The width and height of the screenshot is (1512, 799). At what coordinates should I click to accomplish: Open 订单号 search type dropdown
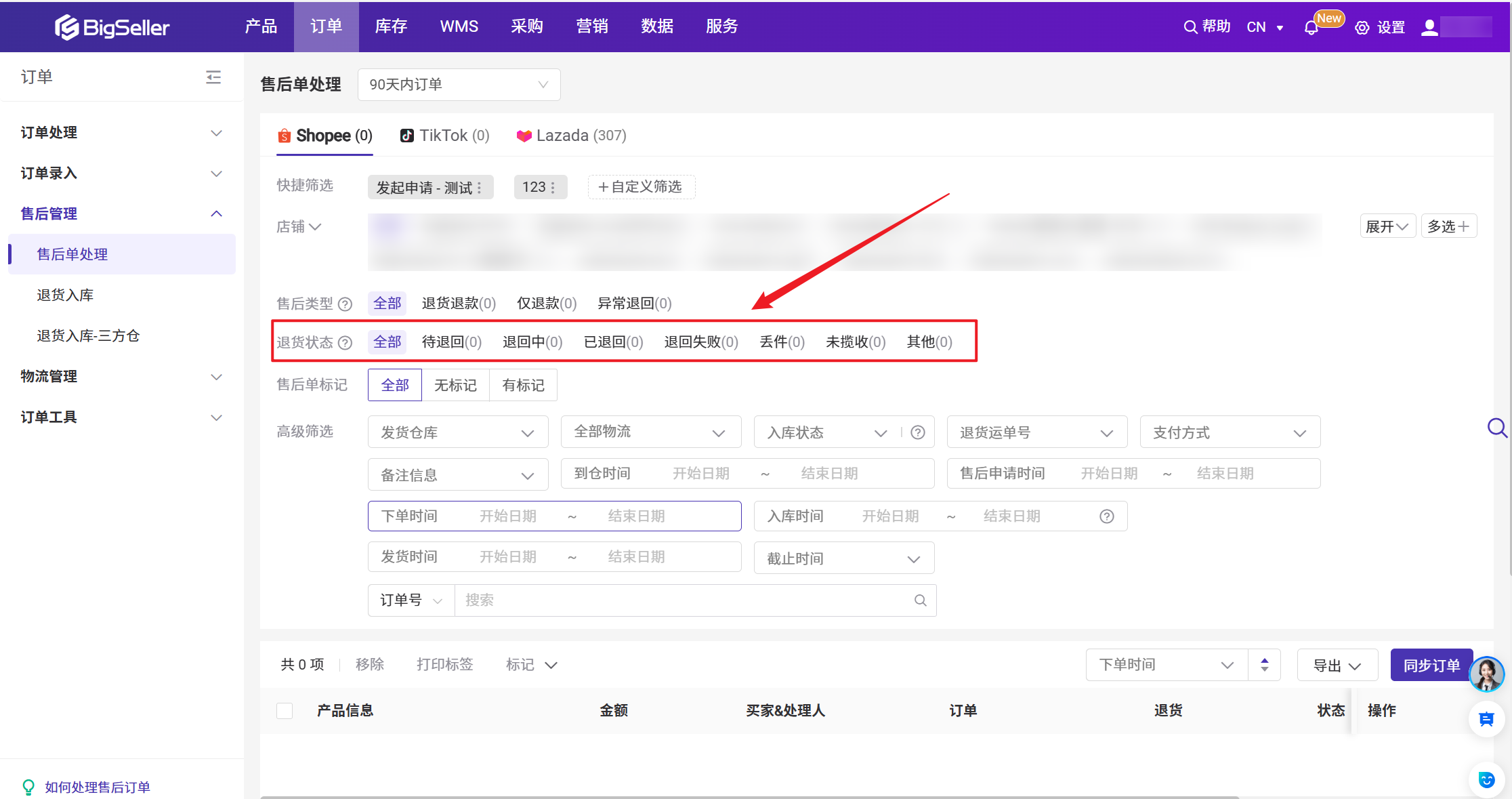[411, 600]
